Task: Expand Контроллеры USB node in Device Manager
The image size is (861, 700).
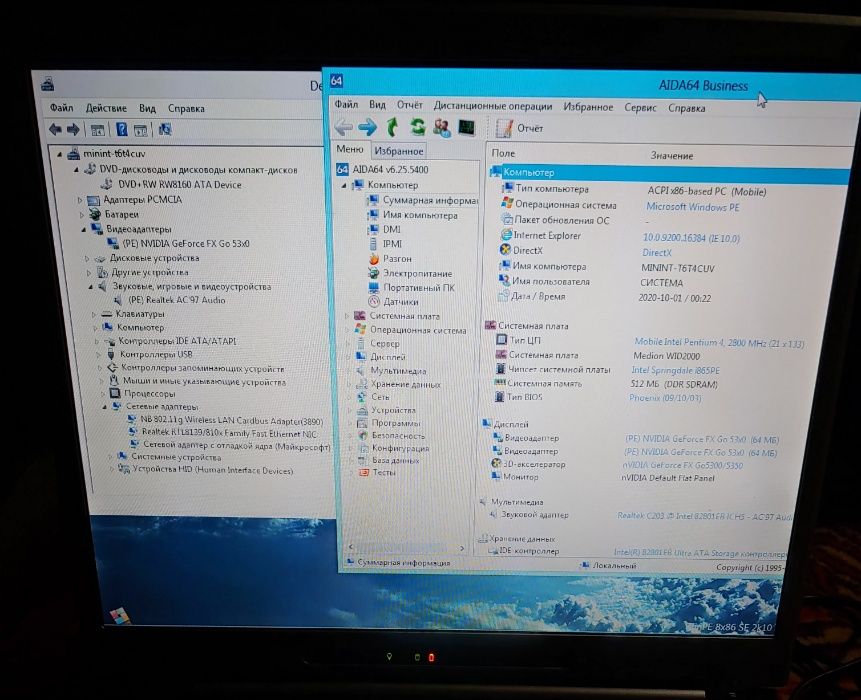Action: (x=98, y=355)
